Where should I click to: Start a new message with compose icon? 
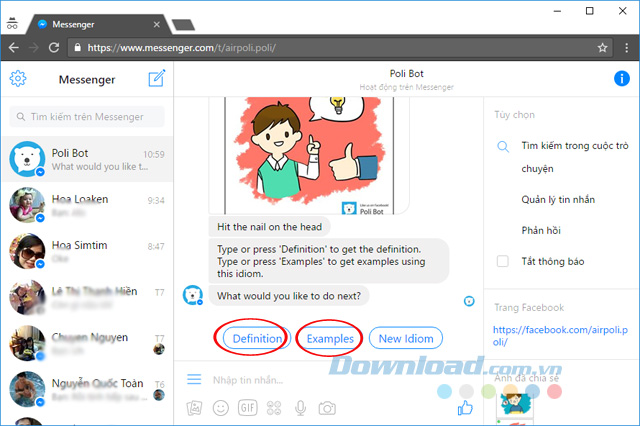(156, 80)
